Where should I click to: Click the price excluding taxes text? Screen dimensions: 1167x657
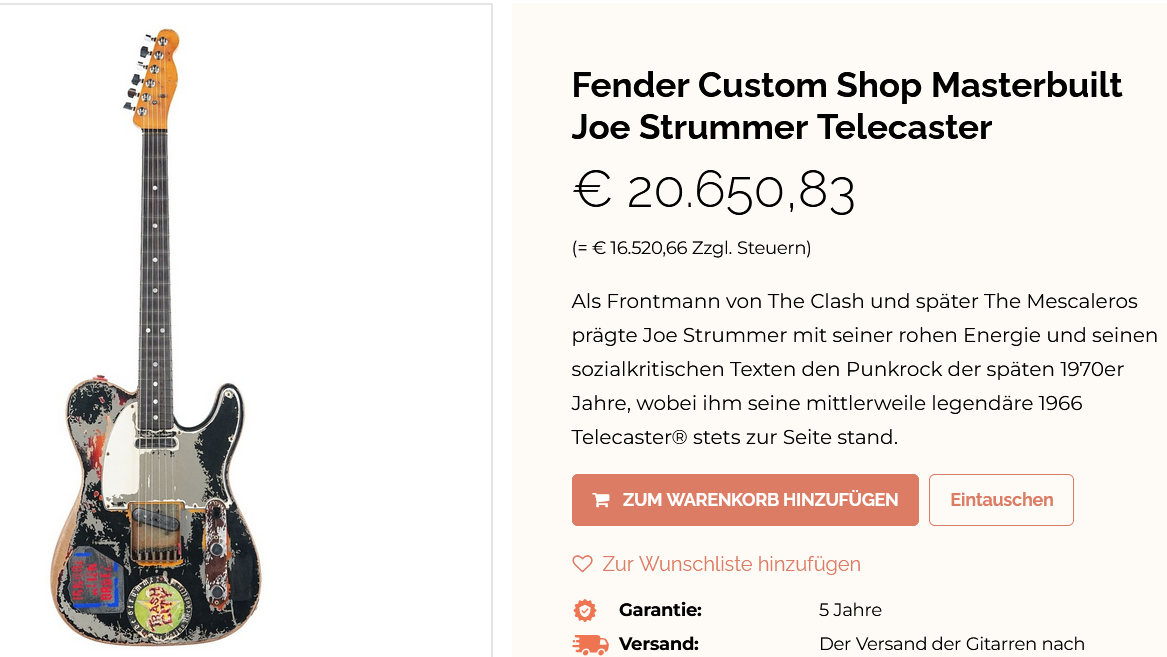[691, 248]
